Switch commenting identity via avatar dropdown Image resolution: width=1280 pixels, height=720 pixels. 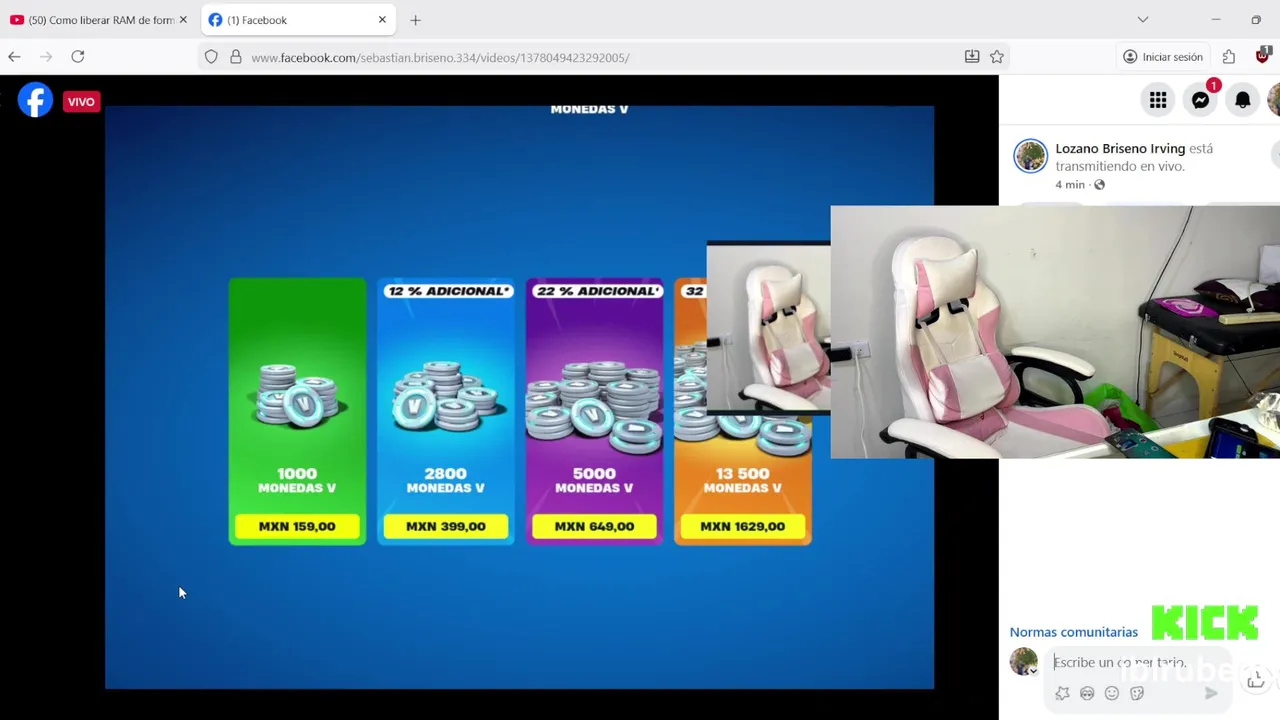pos(1024,662)
